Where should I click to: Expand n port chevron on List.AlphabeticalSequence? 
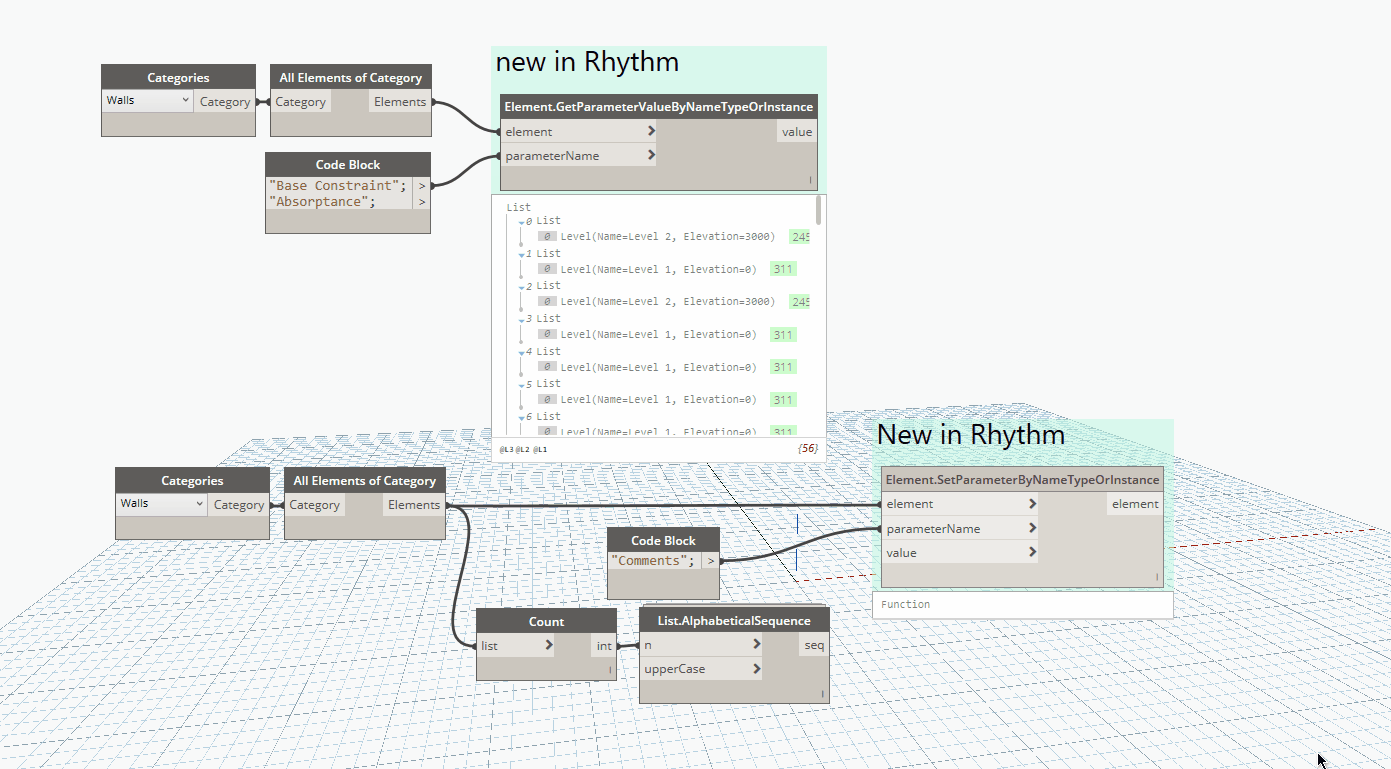(x=756, y=645)
